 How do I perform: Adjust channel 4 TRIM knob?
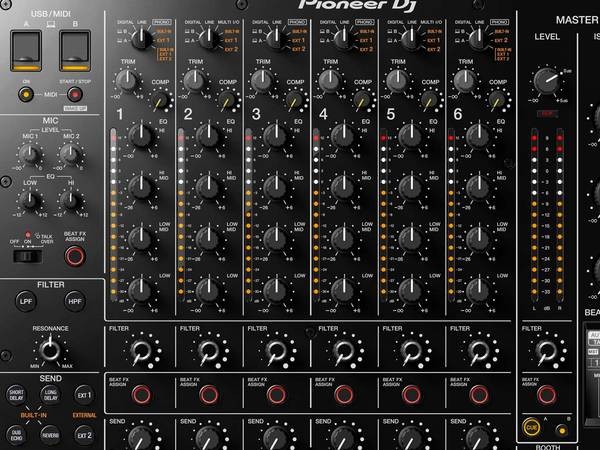[330, 81]
